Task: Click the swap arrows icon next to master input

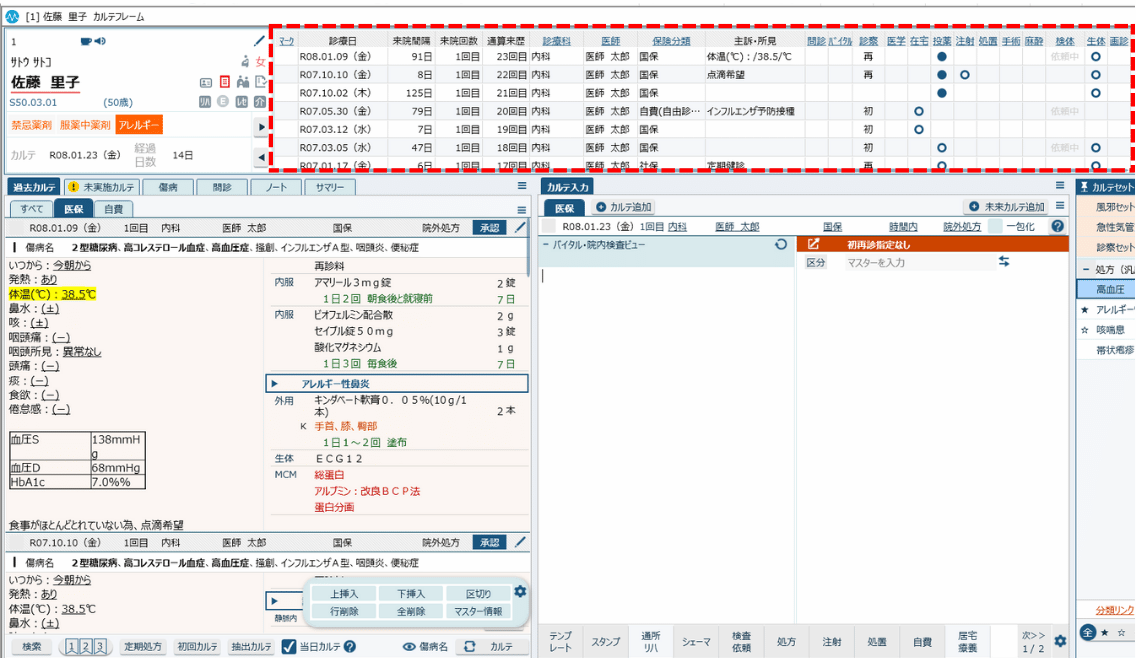Action: 1003,262
